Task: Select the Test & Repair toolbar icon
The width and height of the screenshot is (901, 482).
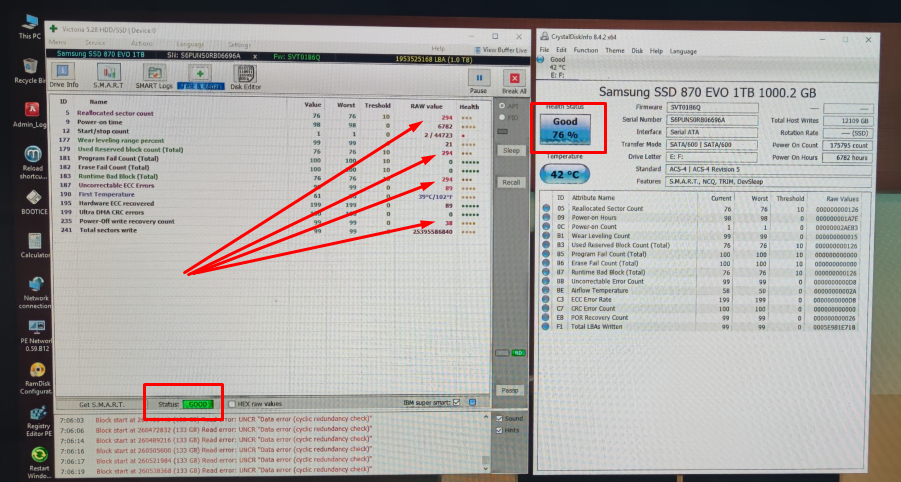Action: point(200,76)
